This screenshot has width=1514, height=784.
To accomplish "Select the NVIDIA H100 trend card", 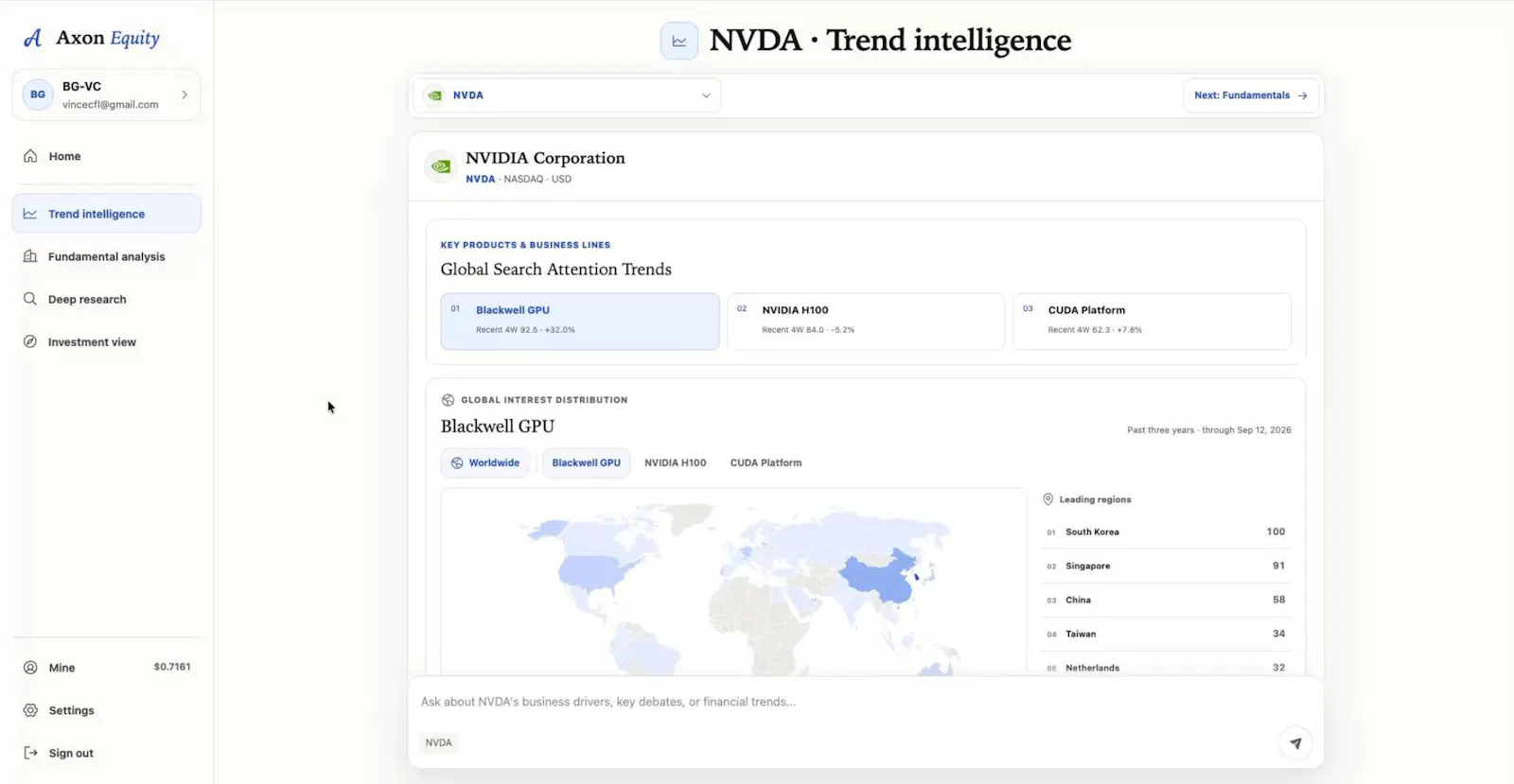I will click(866, 322).
